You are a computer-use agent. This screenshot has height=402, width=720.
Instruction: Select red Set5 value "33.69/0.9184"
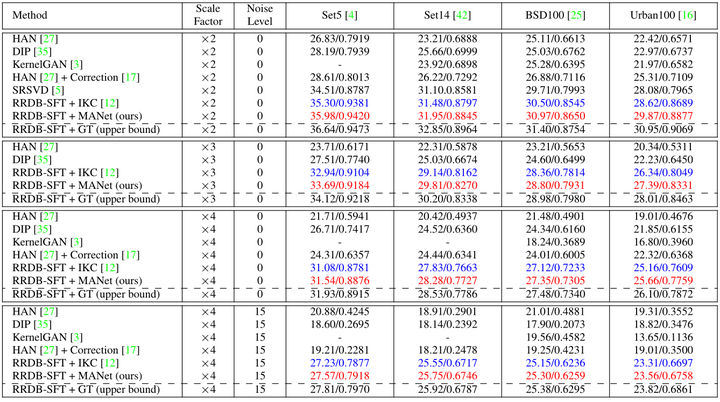coord(340,186)
